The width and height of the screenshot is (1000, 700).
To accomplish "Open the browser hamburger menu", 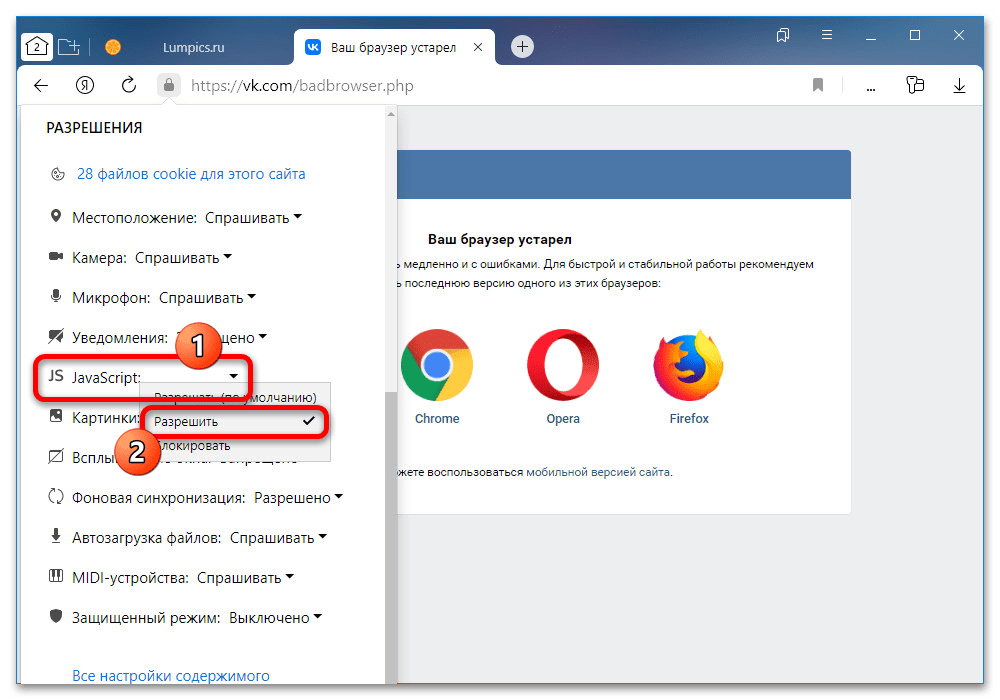I will tap(827, 35).
